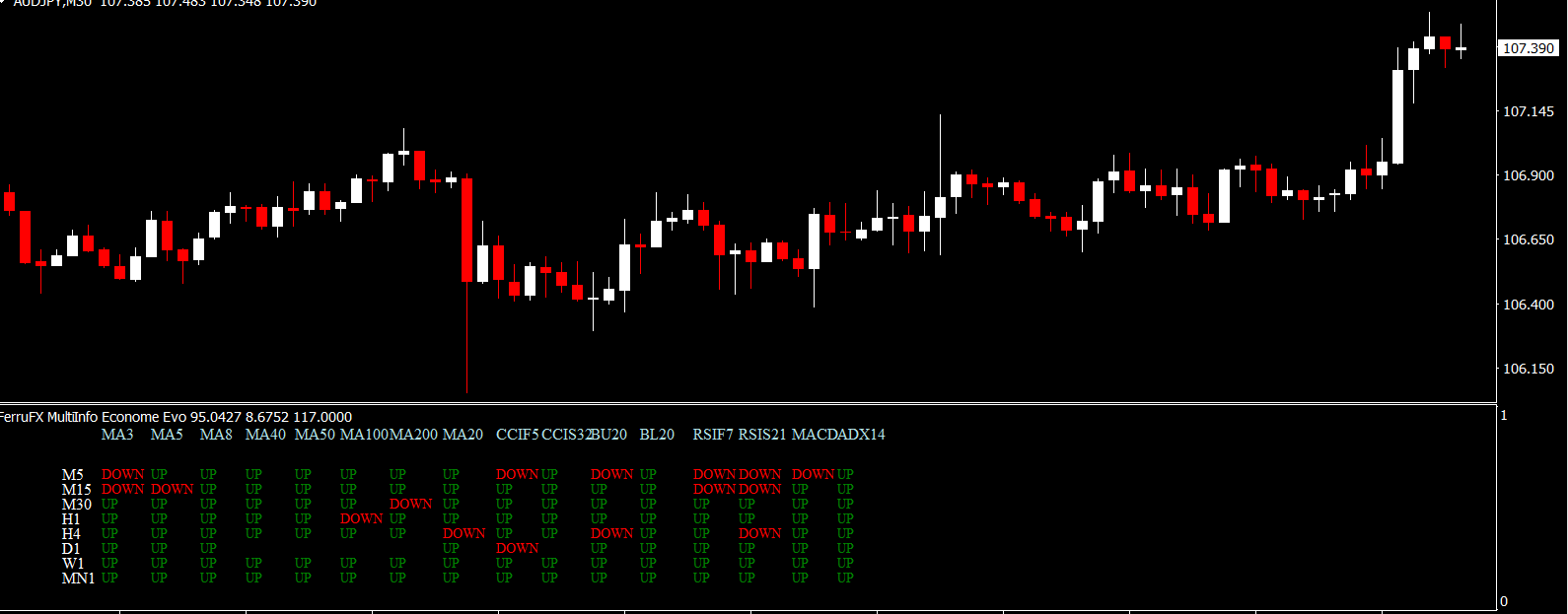
Task: Select the MA200 column header
Action: pos(413,435)
